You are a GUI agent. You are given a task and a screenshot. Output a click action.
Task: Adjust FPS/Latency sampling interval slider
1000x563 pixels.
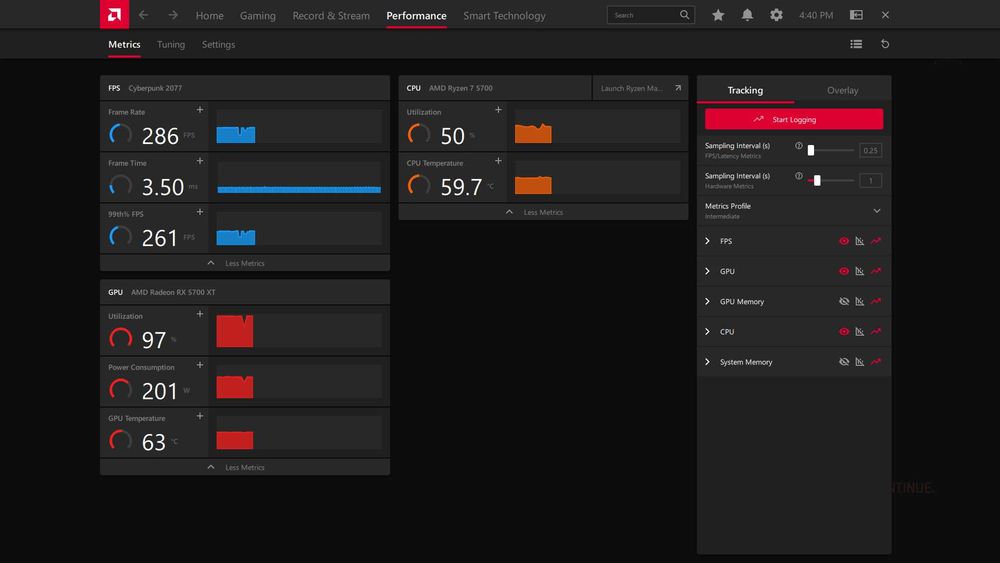point(830,150)
